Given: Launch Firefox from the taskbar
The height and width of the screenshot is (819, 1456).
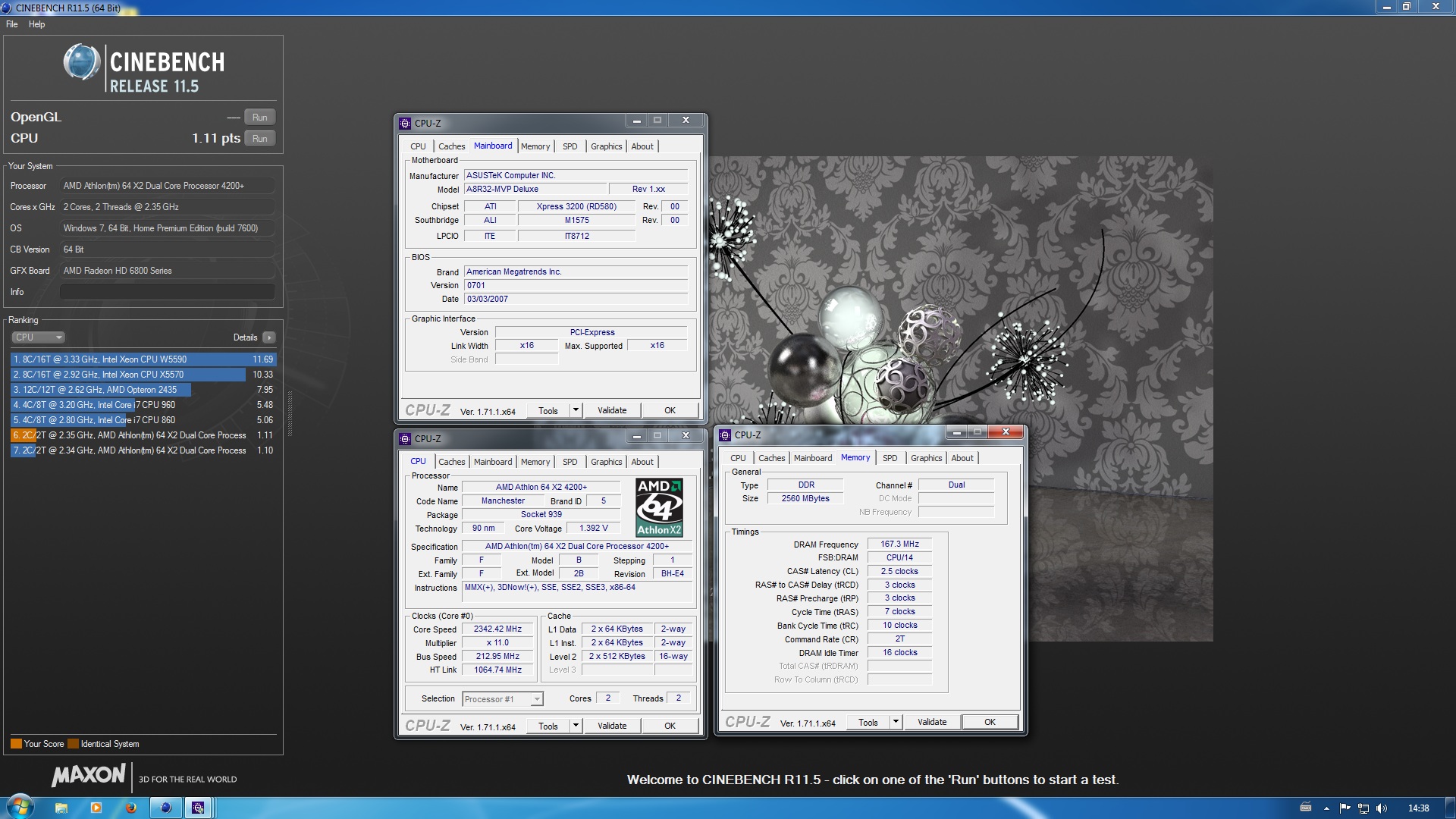Looking at the screenshot, I should (130, 808).
